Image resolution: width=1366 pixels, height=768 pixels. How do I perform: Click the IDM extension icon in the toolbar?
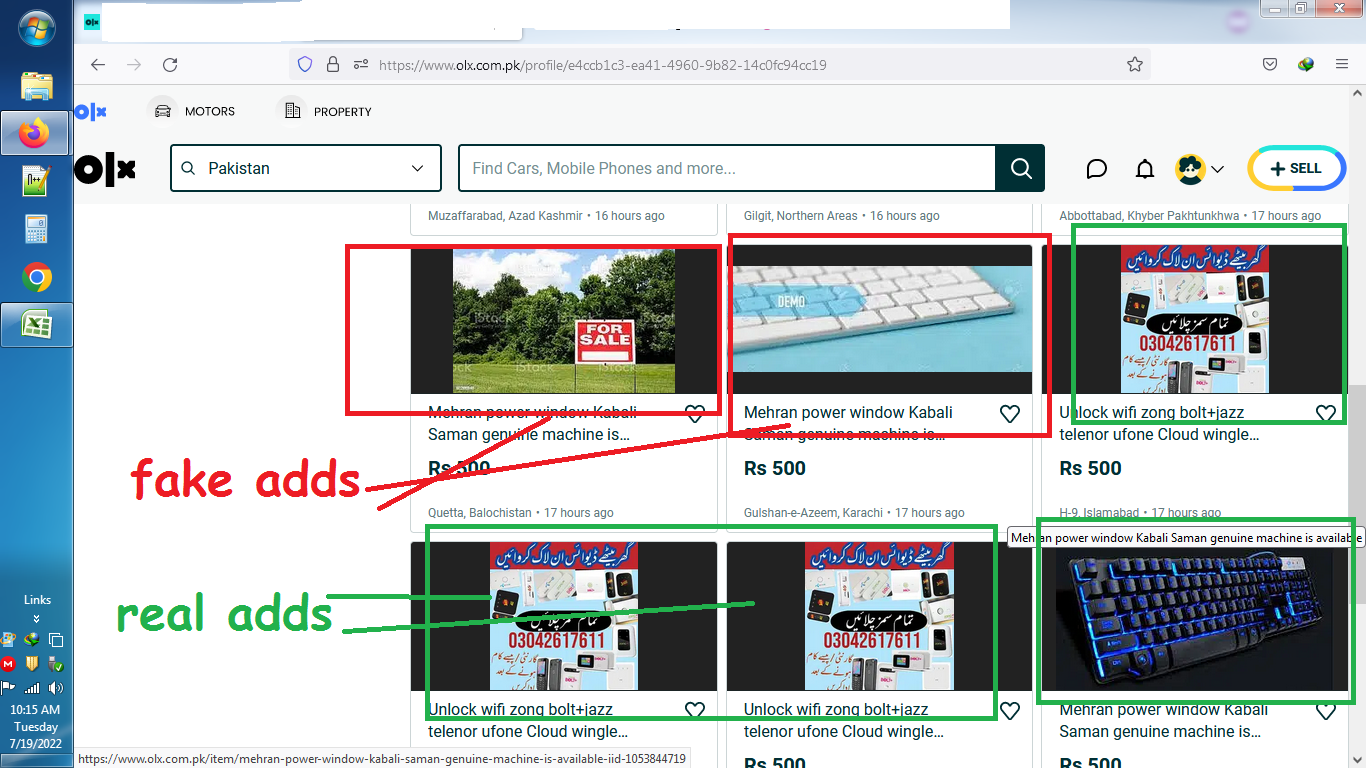tap(1306, 65)
